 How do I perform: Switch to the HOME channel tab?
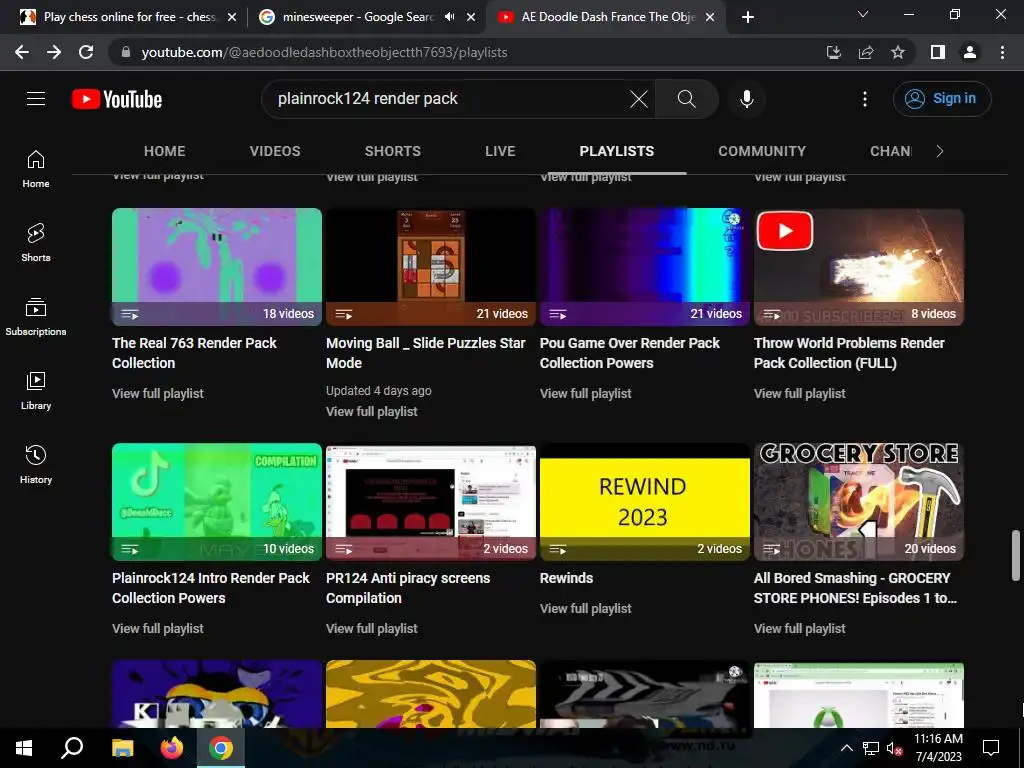[165, 151]
